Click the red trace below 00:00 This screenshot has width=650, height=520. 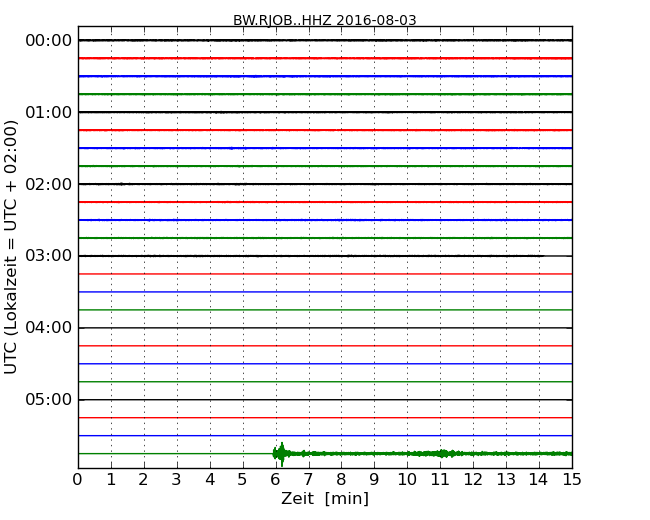tap(325, 58)
